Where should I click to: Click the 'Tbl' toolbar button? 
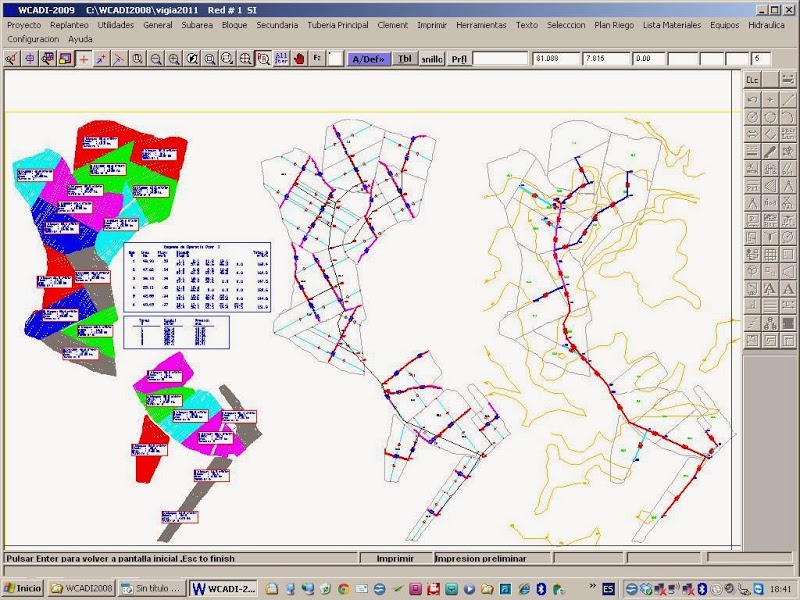click(x=405, y=59)
